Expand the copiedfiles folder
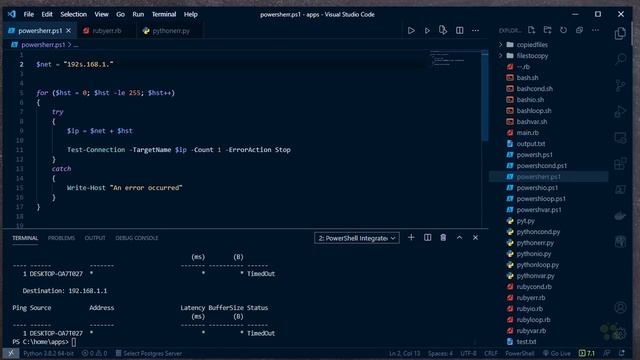 tap(532, 44)
